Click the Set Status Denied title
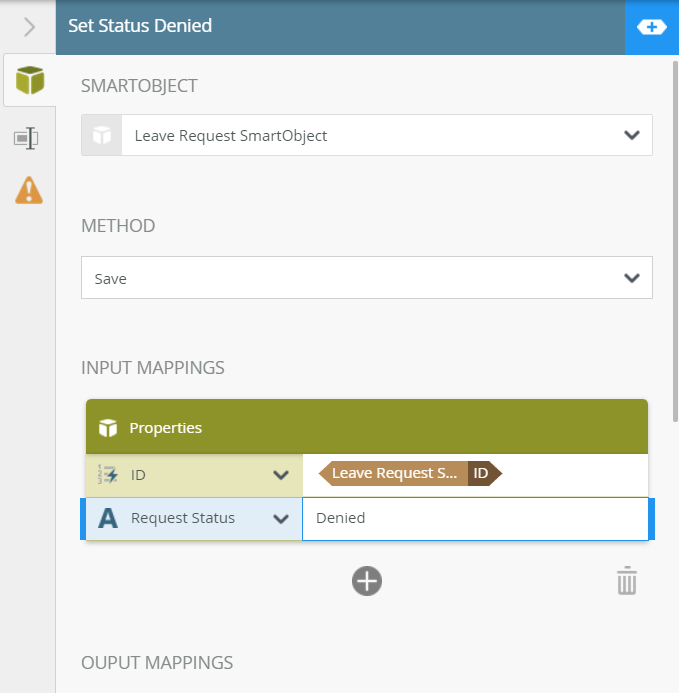Screen dimensions: 679x693 (x=140, y=26)
